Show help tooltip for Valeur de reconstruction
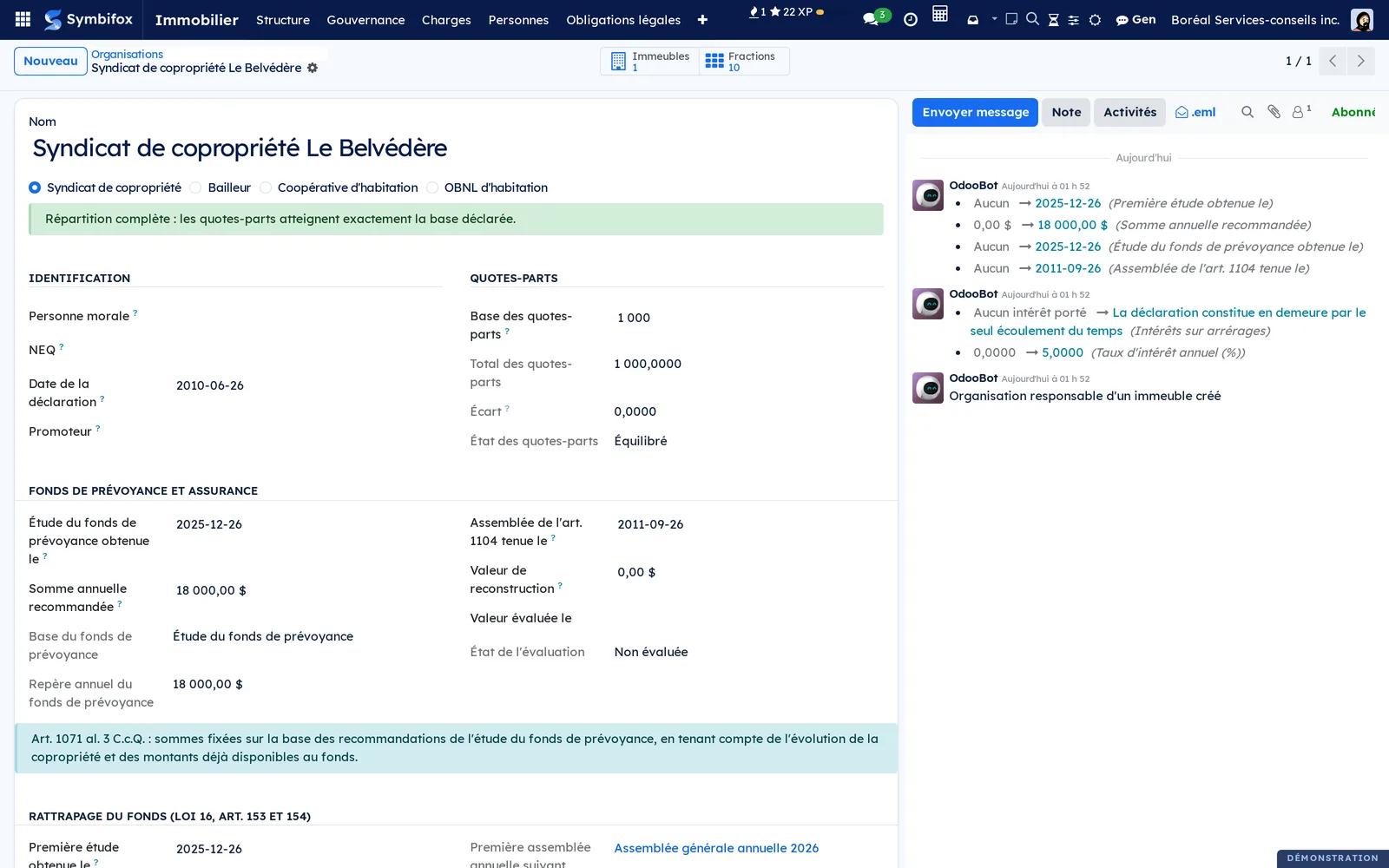Image resolution: width=1389 pixels, height=868 pixels. 560,585
